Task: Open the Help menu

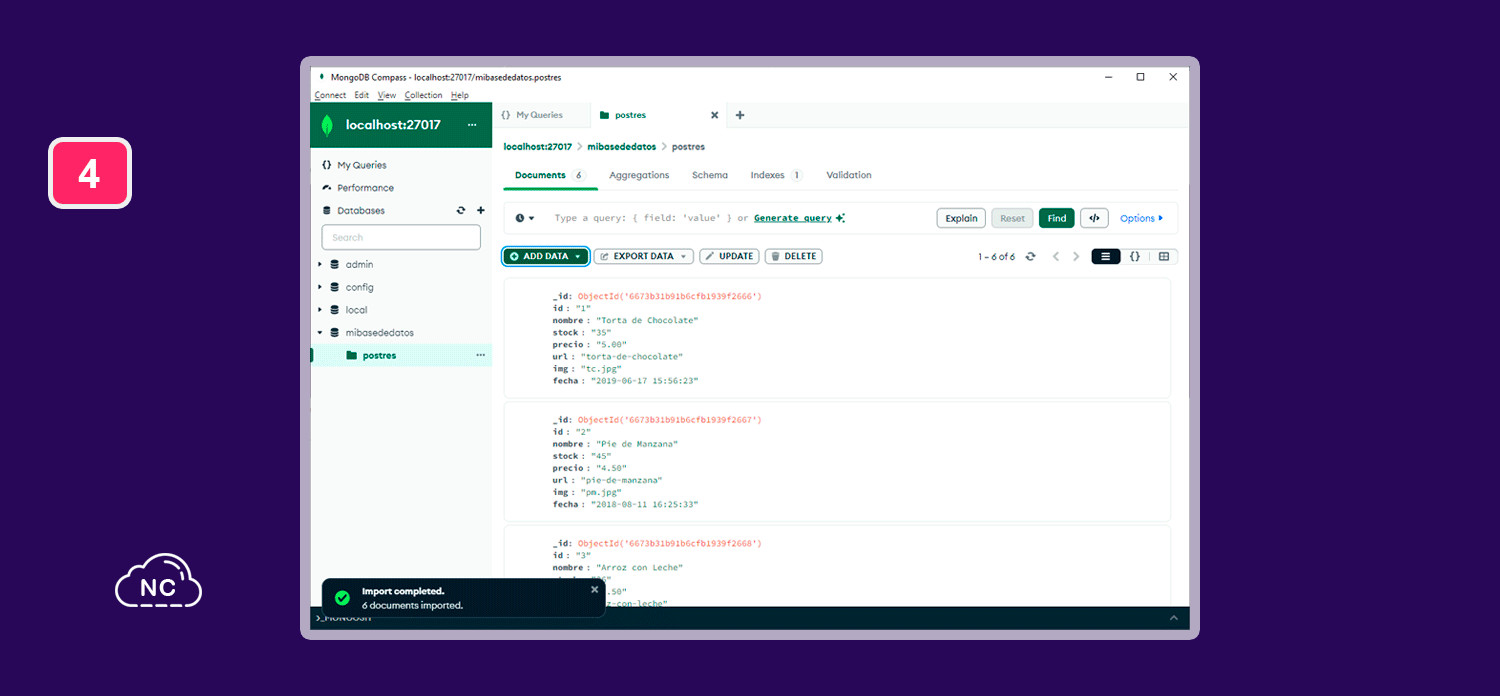Action: (460, 95)
